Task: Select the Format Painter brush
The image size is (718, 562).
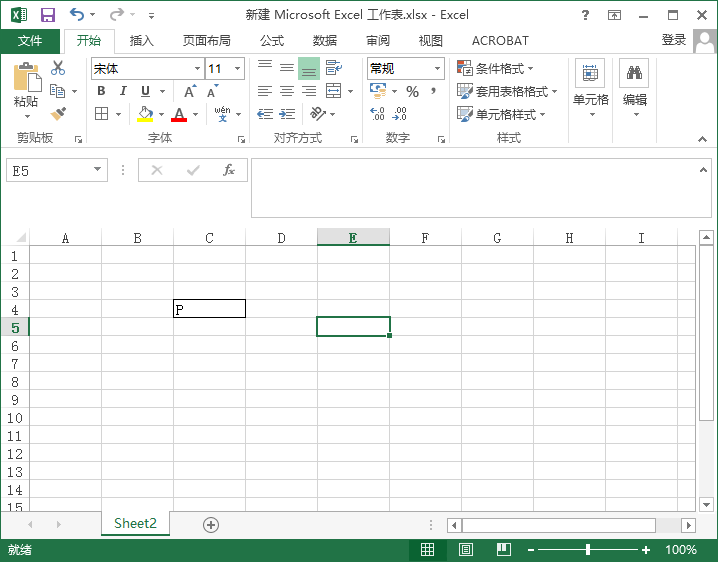Action: (x=58, y=114)
